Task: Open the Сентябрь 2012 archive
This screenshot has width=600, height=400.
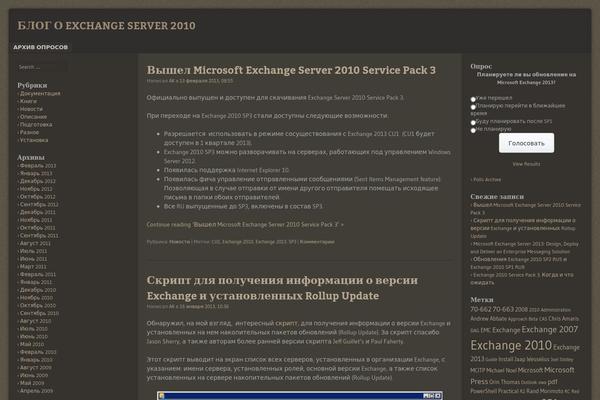Action: [39, 204]
